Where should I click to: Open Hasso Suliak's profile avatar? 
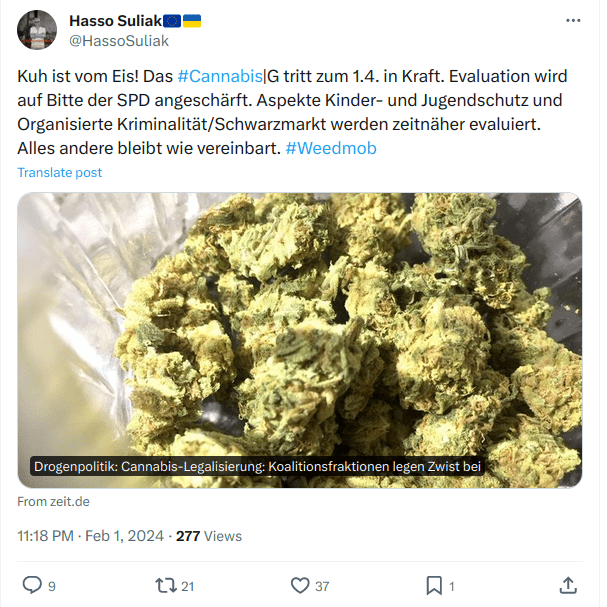pyautogui.click(x=37, y=30)
